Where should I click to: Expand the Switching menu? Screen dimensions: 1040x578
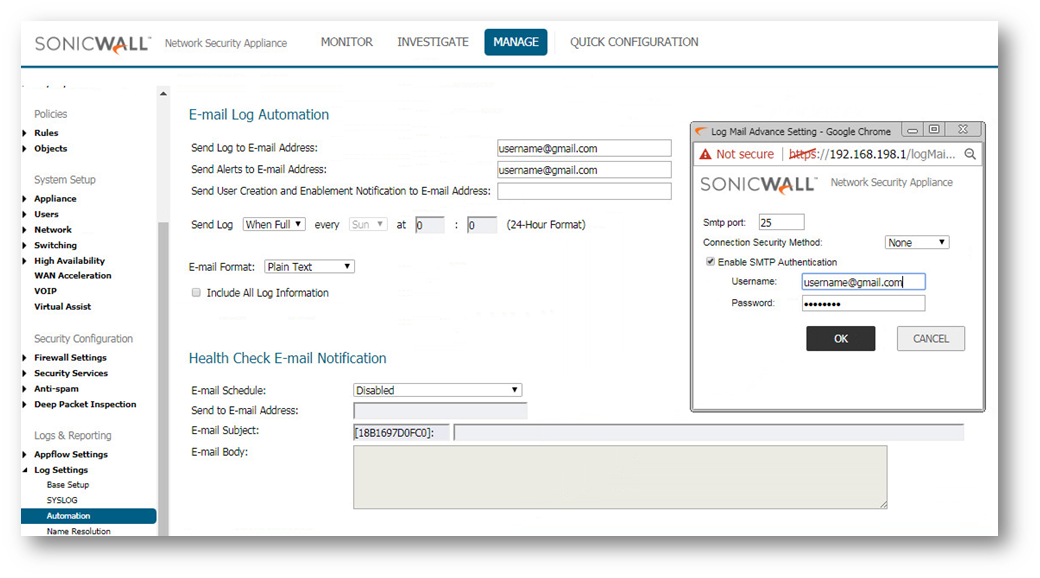55,245
